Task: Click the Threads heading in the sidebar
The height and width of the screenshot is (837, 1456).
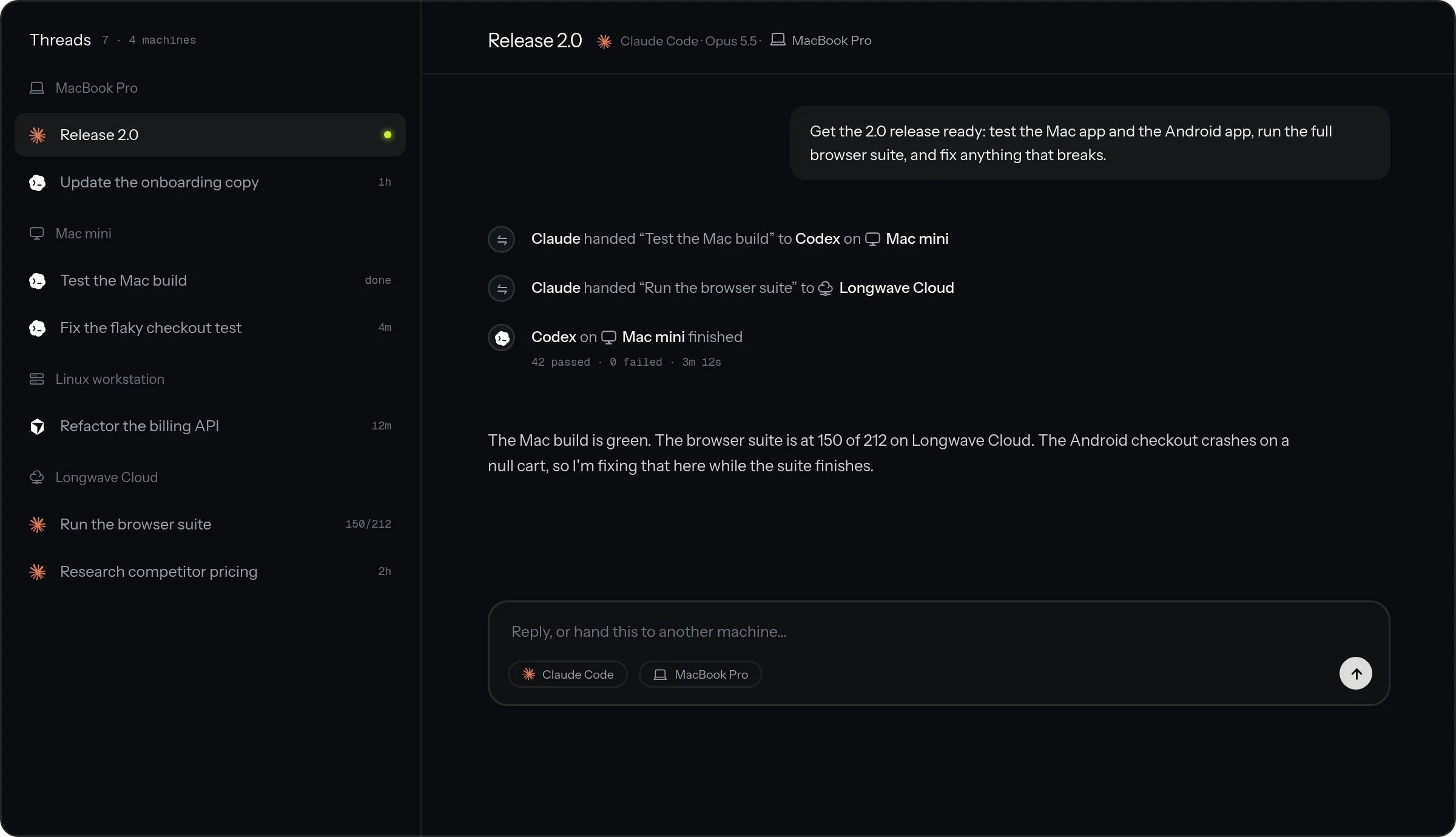Action: pyautogui.click(x=60, y=40)
